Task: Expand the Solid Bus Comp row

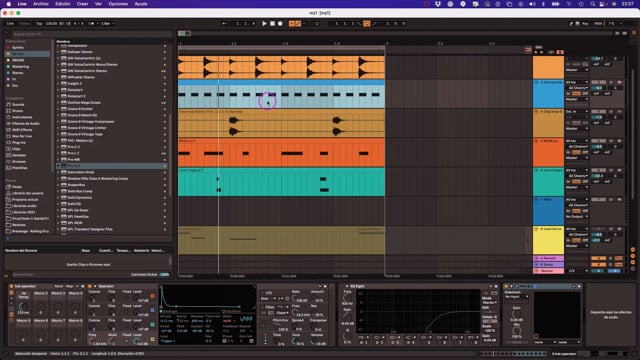Action: 58,191
